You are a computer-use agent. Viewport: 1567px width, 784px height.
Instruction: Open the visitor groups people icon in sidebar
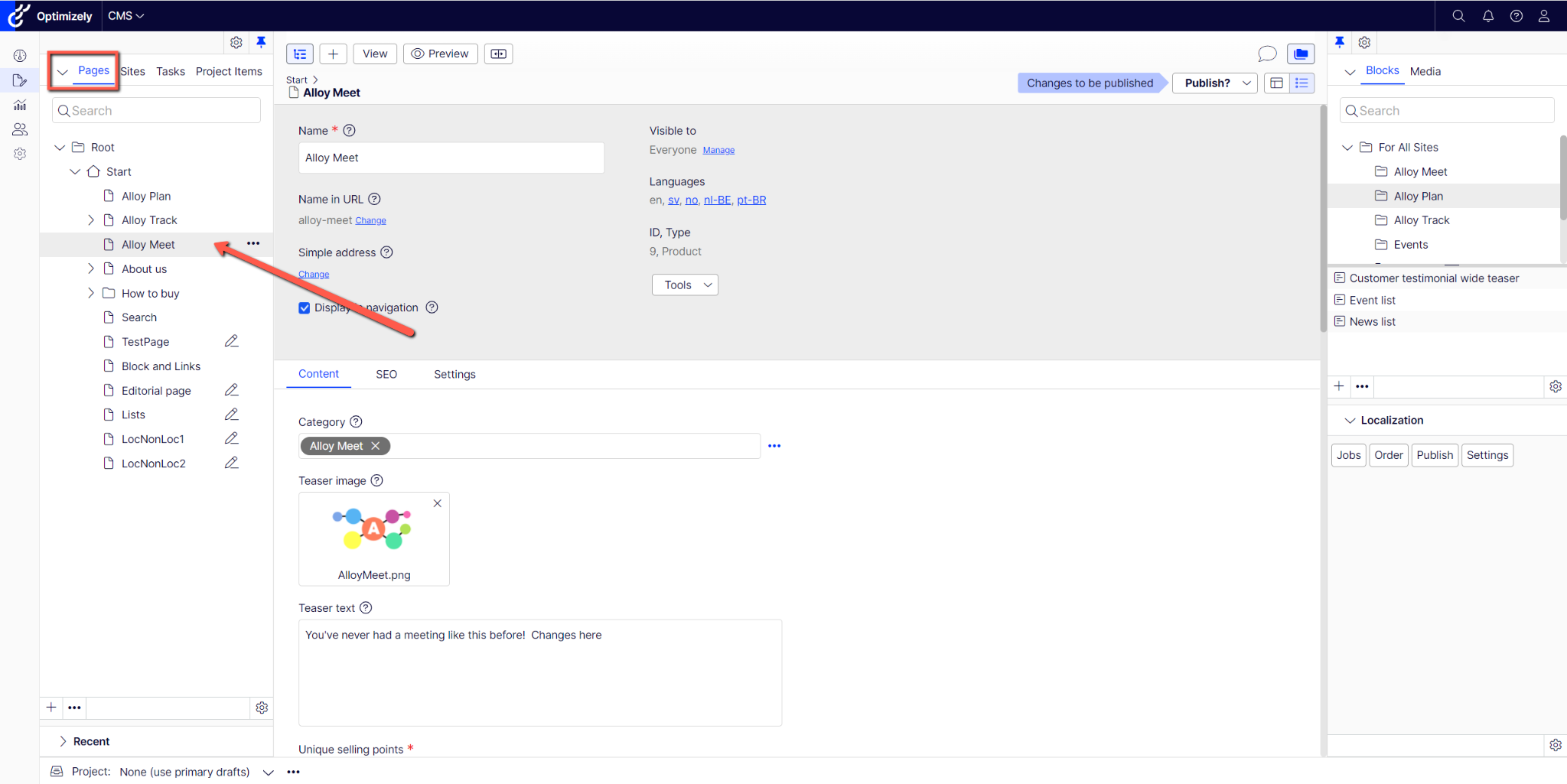(20, 129)
